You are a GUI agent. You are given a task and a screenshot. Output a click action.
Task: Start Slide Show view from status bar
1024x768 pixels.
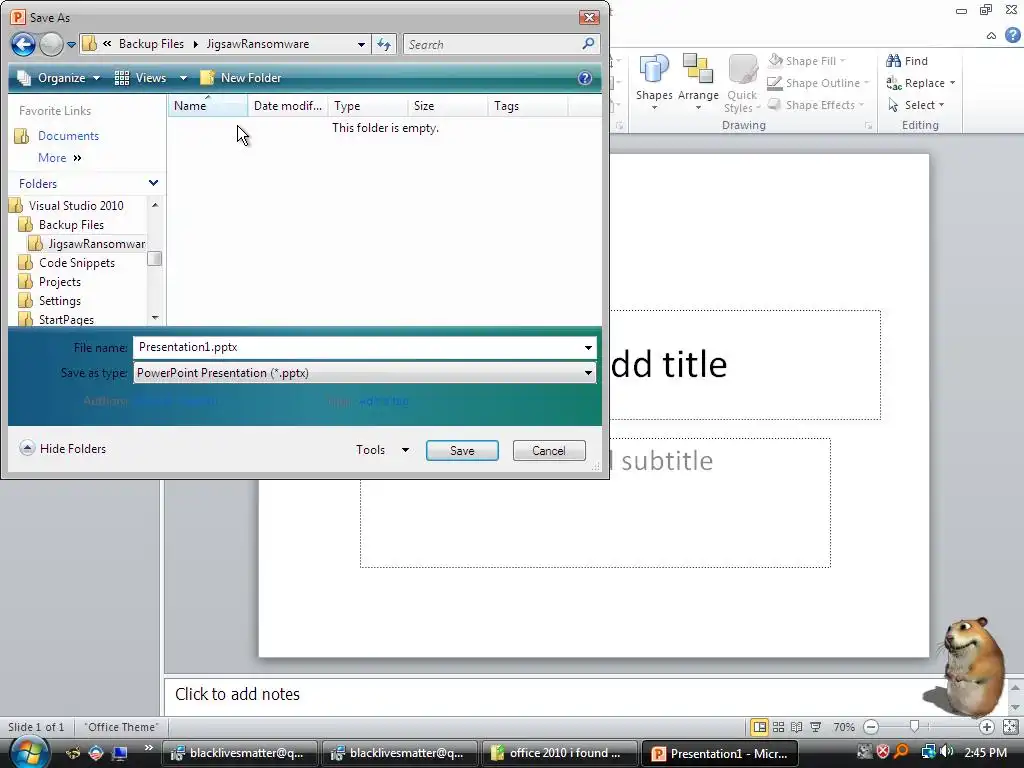coord(816,727)
